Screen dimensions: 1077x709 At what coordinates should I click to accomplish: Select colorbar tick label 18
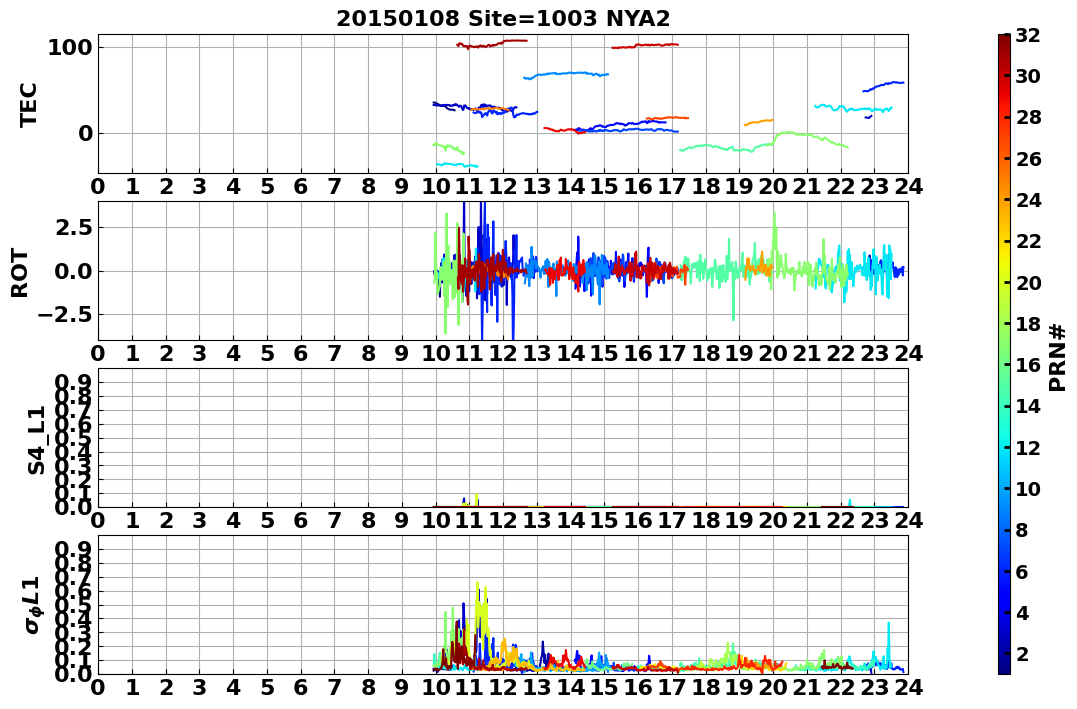click(1028, 324)
